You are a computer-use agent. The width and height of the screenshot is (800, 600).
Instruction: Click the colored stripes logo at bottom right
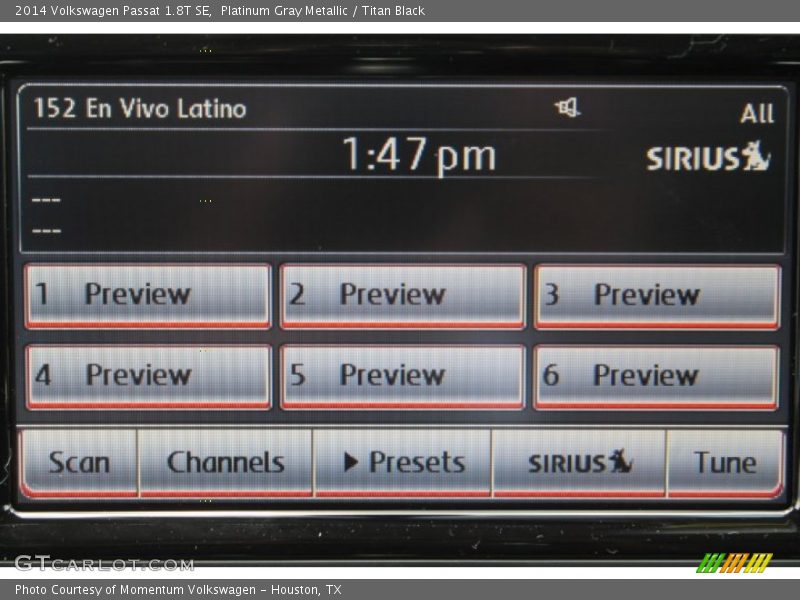(734, 563)
